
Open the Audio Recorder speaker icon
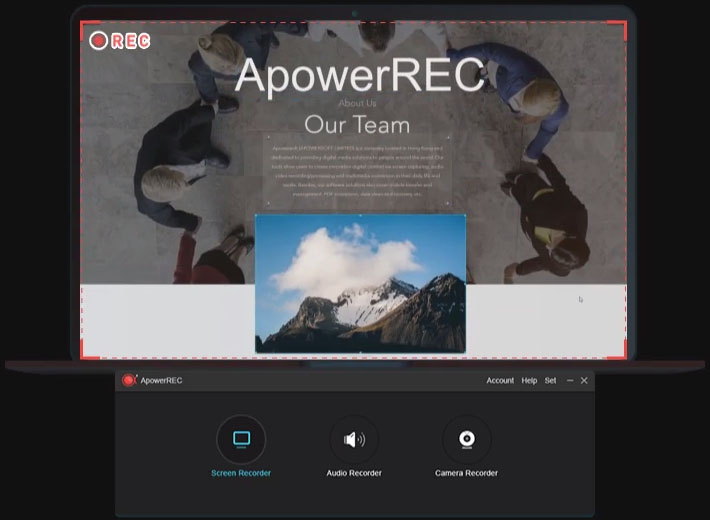click(x=354, y=439)
